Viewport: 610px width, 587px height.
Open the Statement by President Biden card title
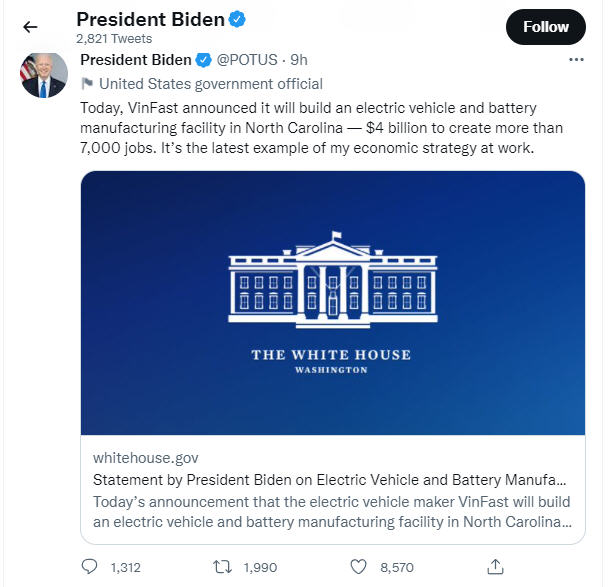click(x=330, y=479)
